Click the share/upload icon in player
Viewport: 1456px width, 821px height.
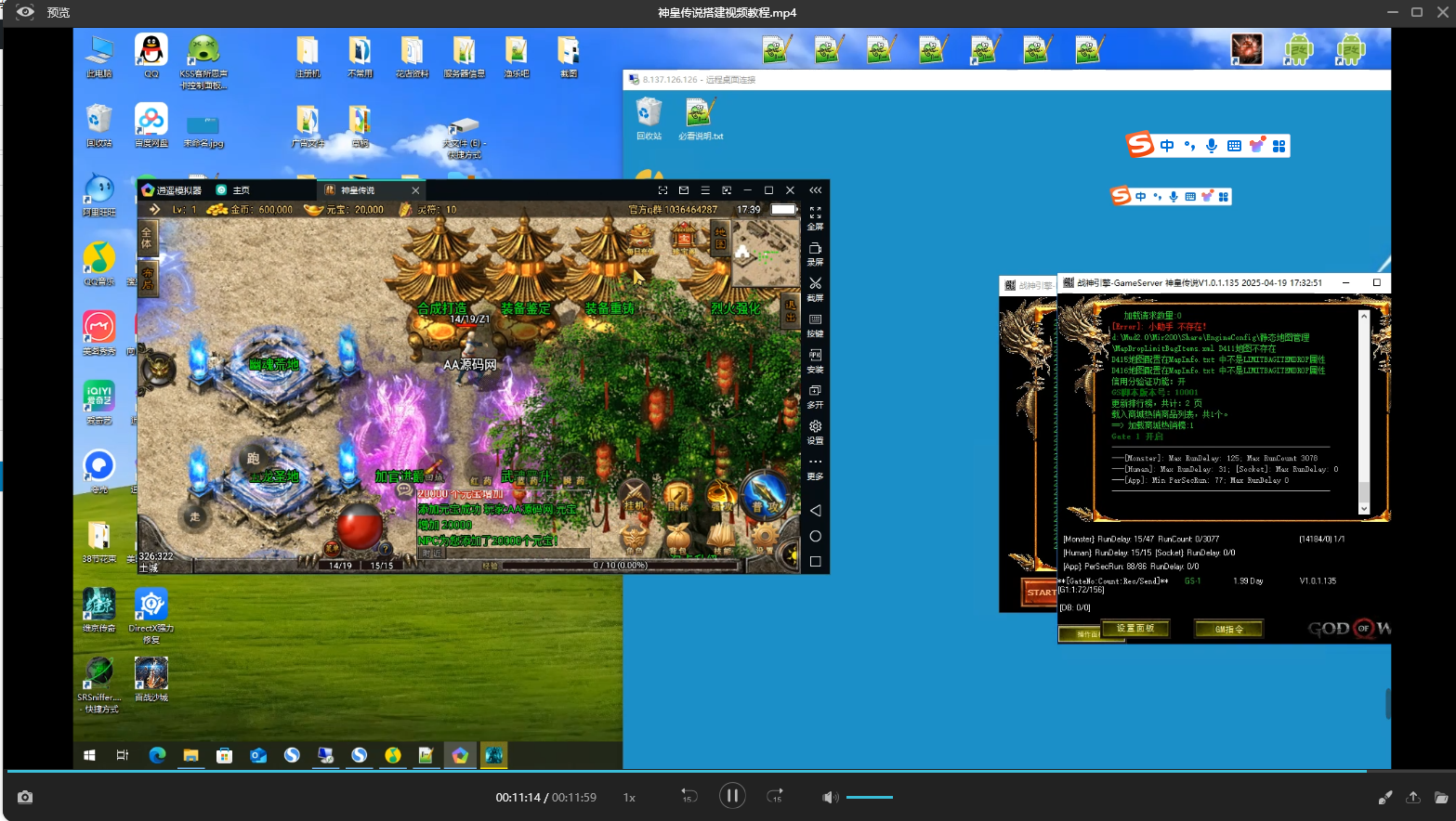(x=1413, y=797)
